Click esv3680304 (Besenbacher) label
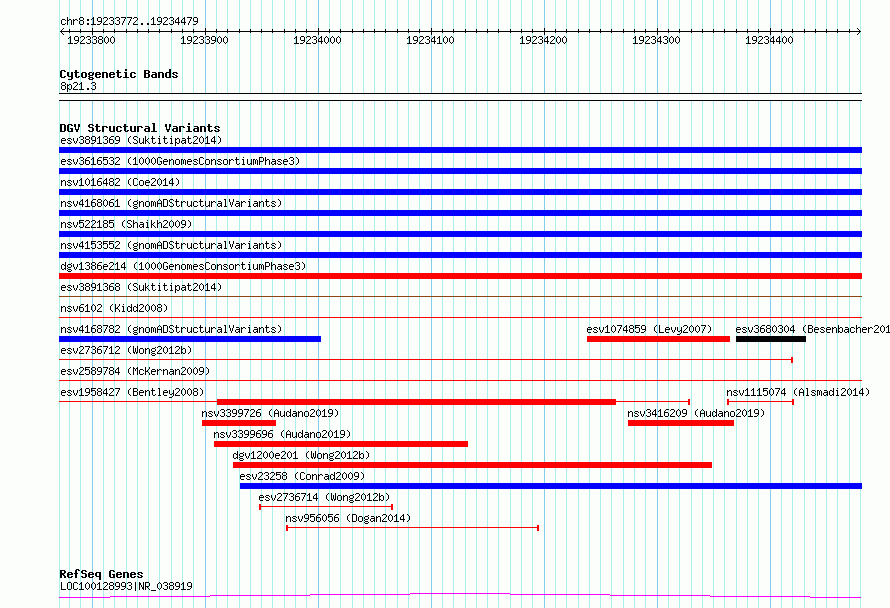890x608 pixels. pyautogui.click(x=812, y=329)
